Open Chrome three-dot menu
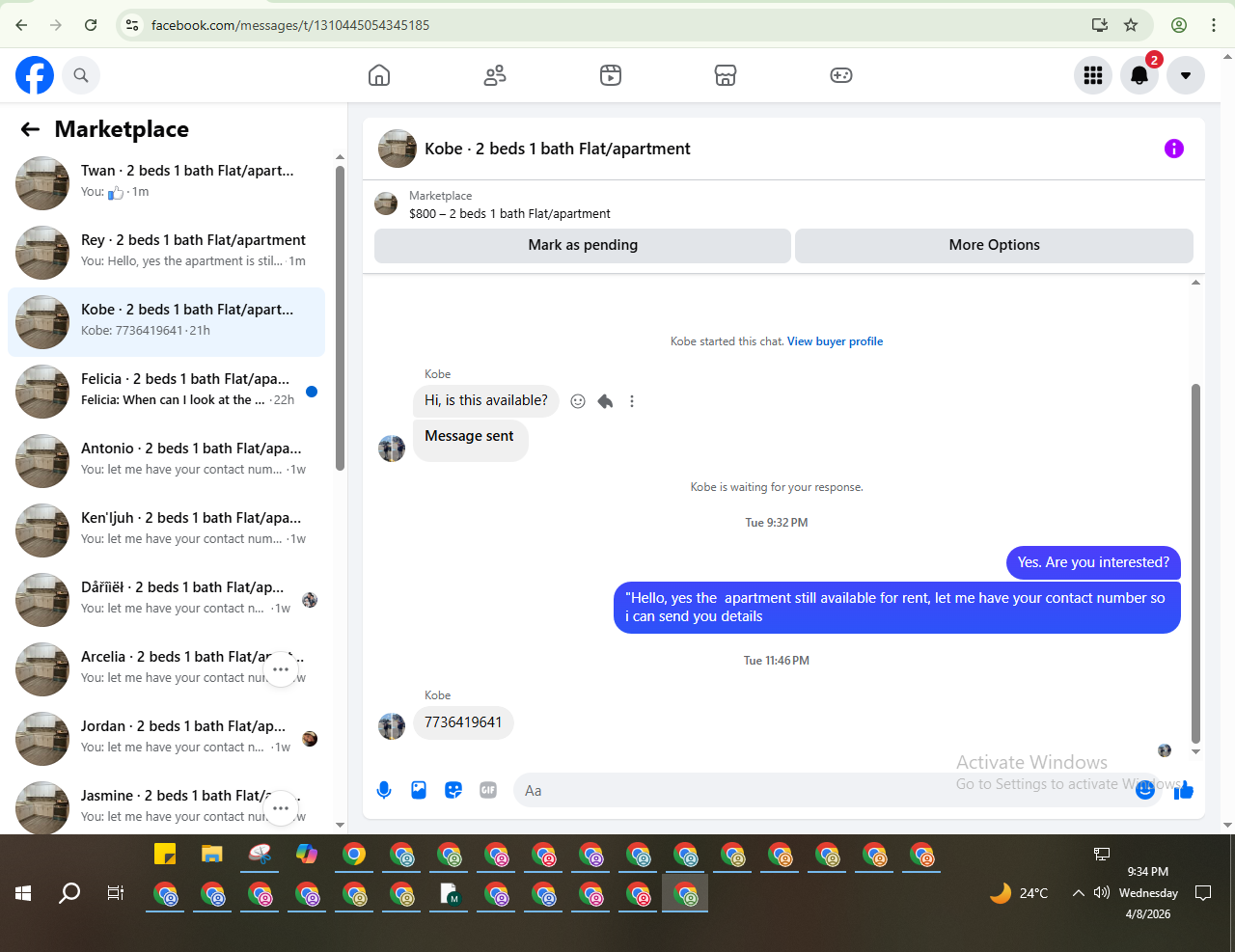The width and height of the screenshot is (1235, 952). point(1214,25)
